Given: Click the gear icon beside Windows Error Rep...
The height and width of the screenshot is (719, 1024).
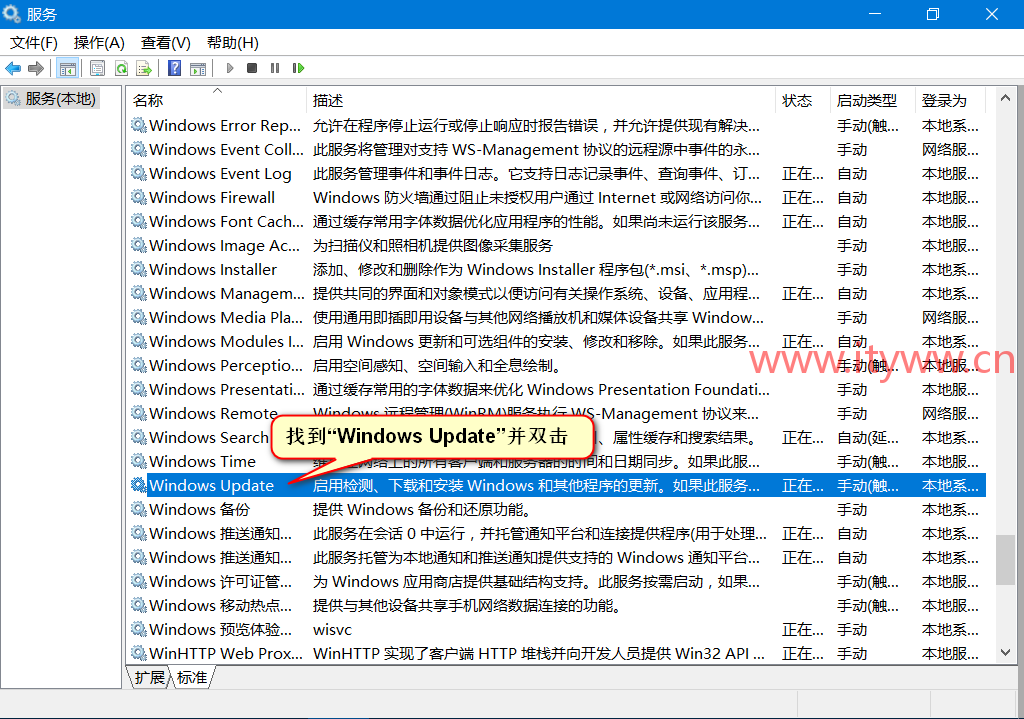Looking at the screenshot, I should pos(138,125).
